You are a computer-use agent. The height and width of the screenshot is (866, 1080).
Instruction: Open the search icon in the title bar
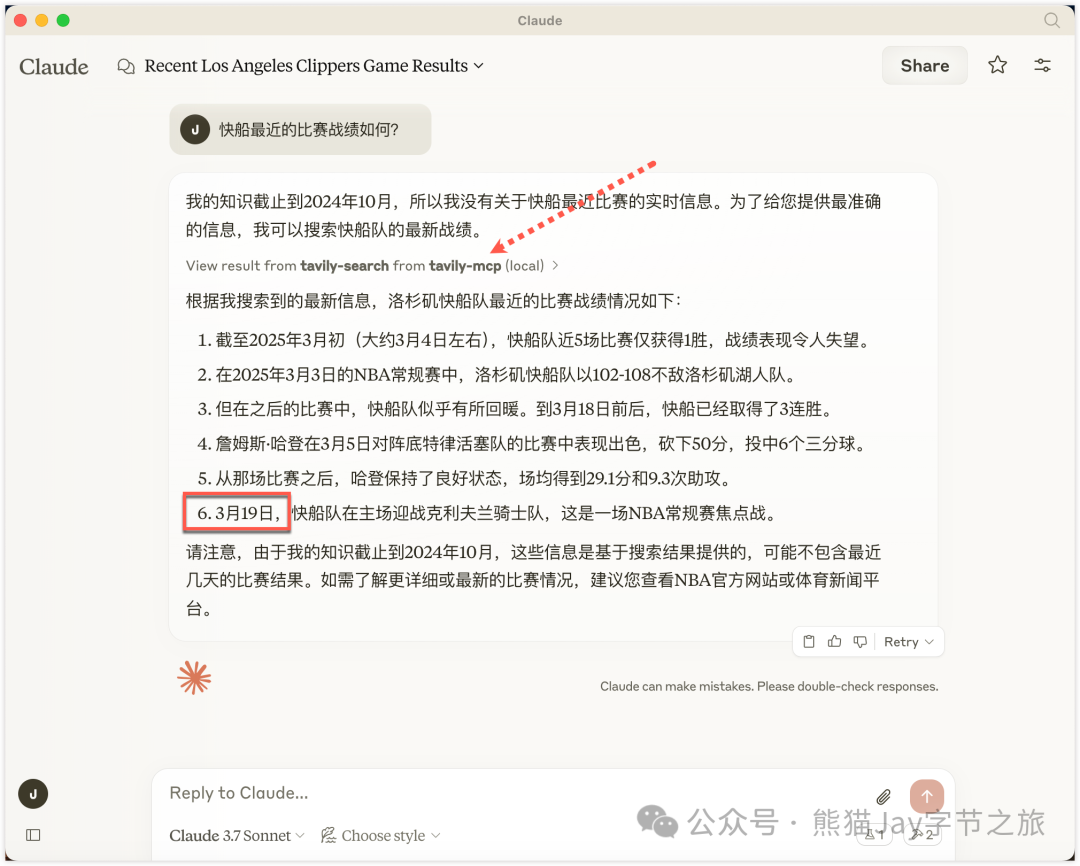tap(1051, 20)
